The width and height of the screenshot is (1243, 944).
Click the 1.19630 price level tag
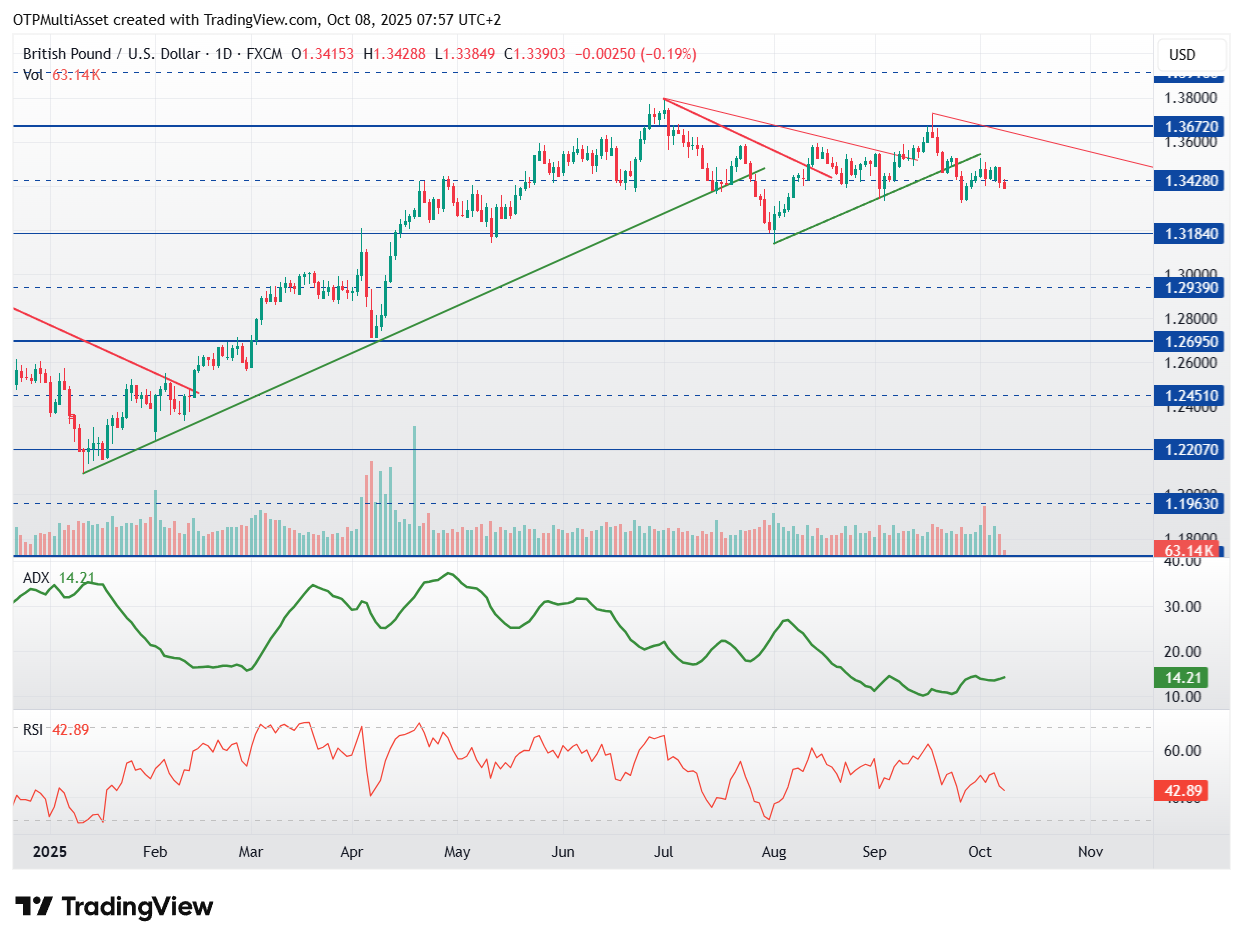click(1191, 504)
